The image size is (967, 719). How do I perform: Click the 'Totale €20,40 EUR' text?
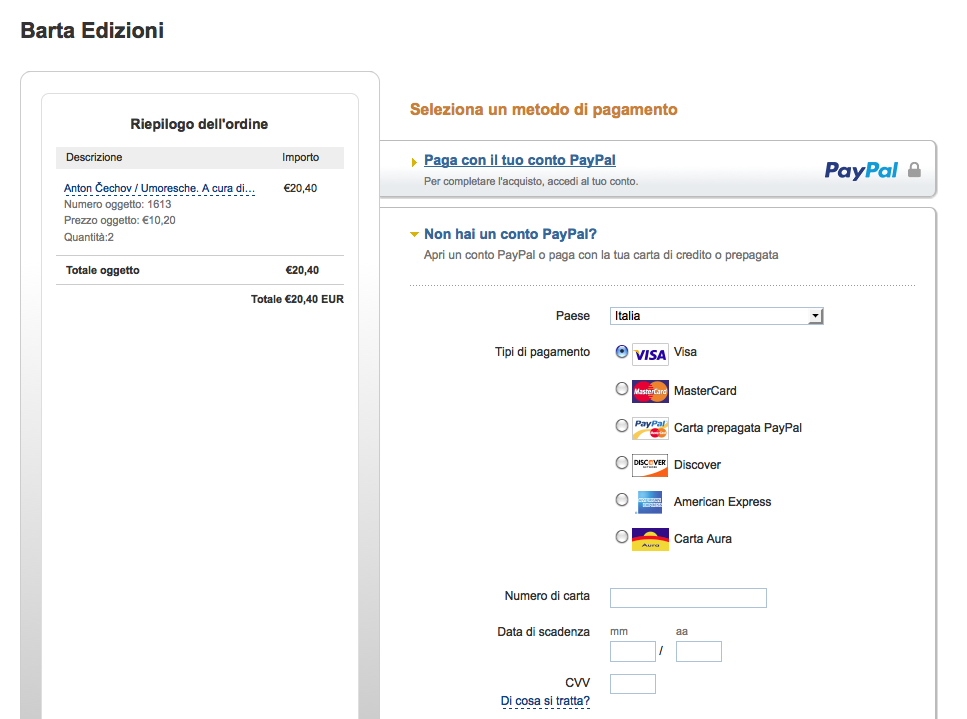click(x=297, y=299)
